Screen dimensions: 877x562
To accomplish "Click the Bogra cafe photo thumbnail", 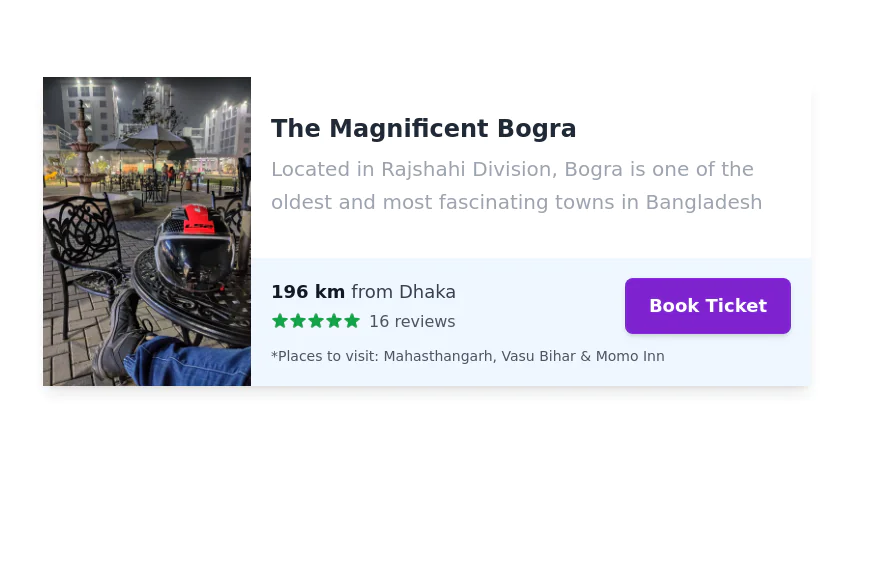I will coord(147,231).
